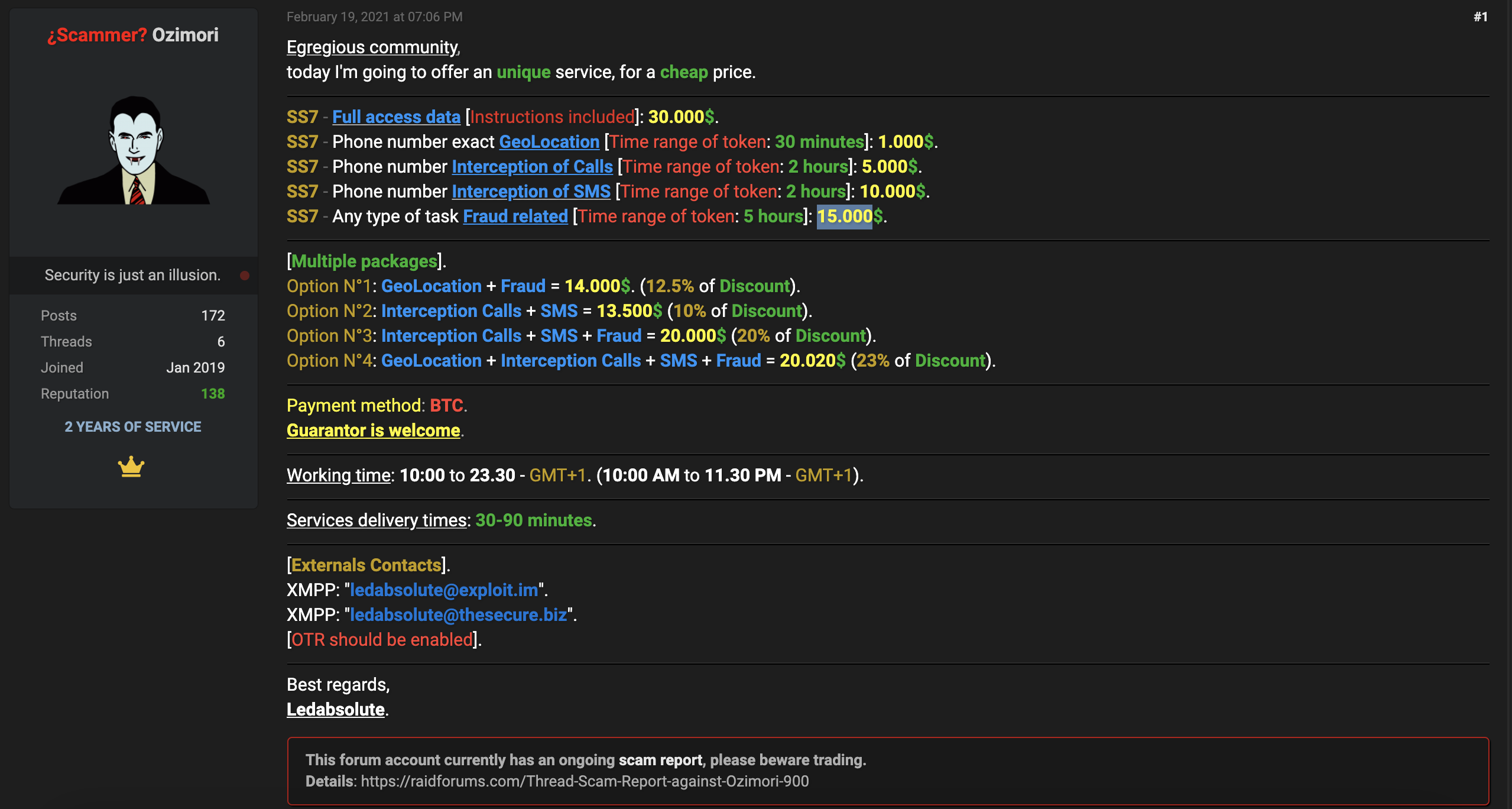
Task: Click the 2 Years of Service award
Action: [133, 427]
